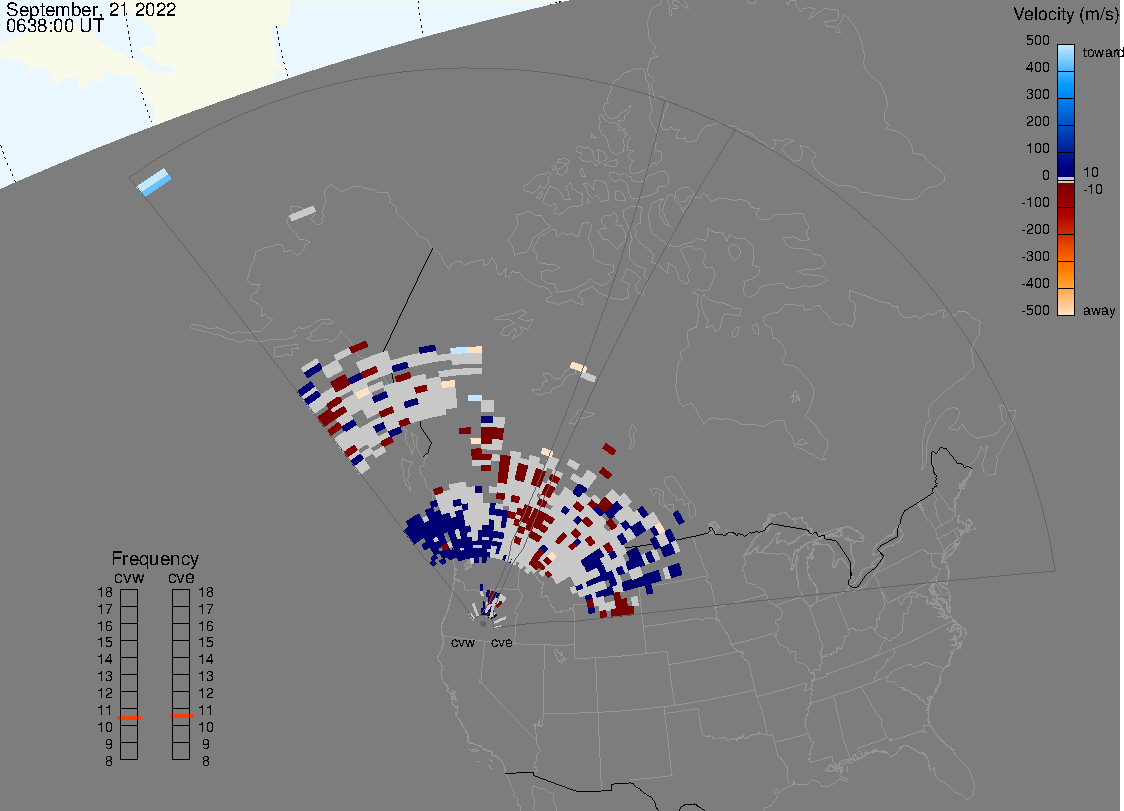Viewport: 1124px width, 811px height.
Task: Click the gray radar site dot on map
Action: pos(483,624)
